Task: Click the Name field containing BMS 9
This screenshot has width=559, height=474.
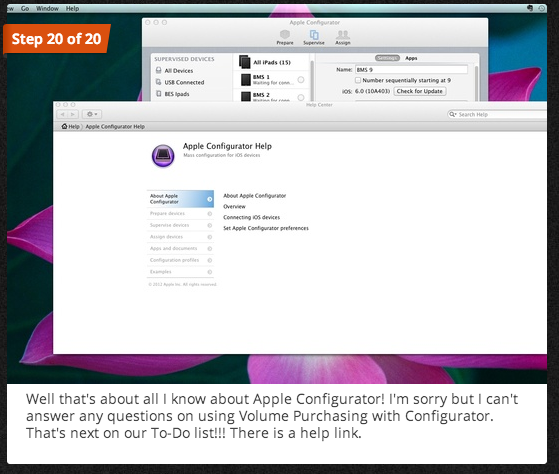Action: click(x=411, y=69)
